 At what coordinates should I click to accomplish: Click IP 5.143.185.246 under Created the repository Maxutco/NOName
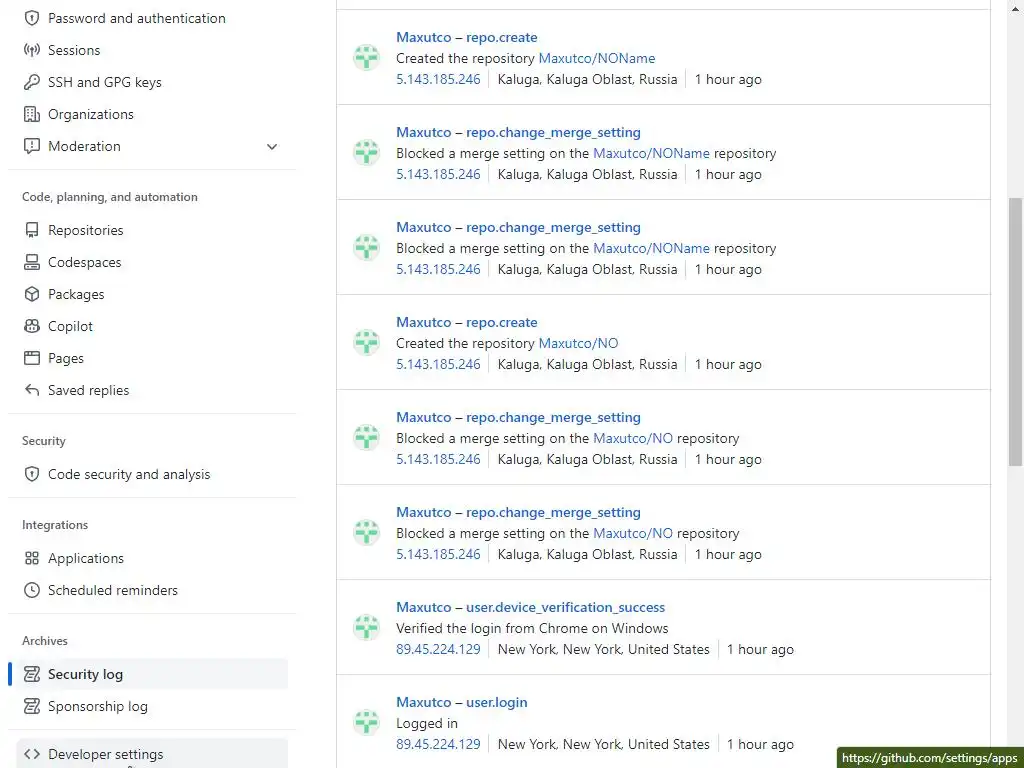tap(438, 79)
